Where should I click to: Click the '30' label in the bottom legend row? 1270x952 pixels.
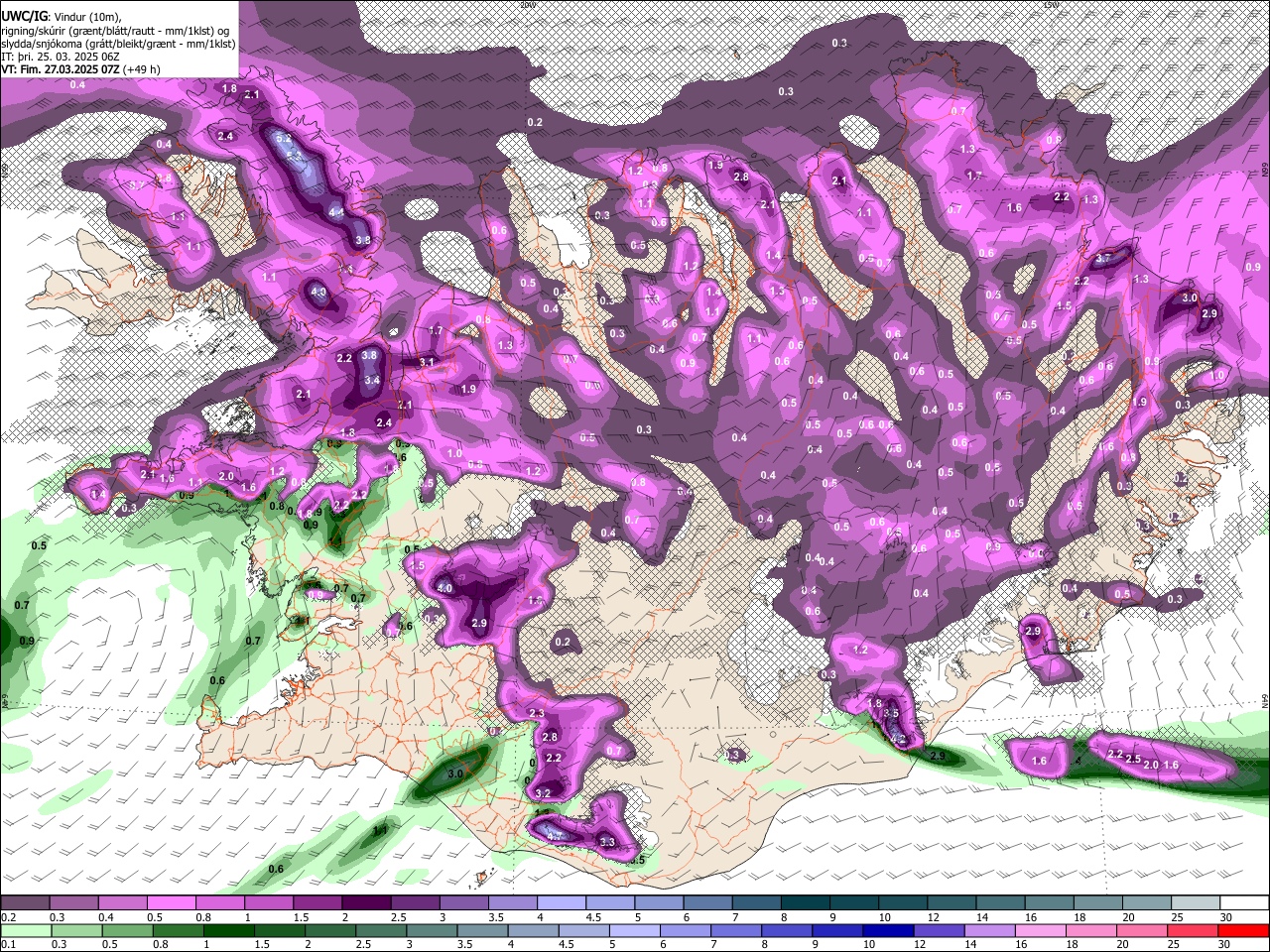(1226, 945)
